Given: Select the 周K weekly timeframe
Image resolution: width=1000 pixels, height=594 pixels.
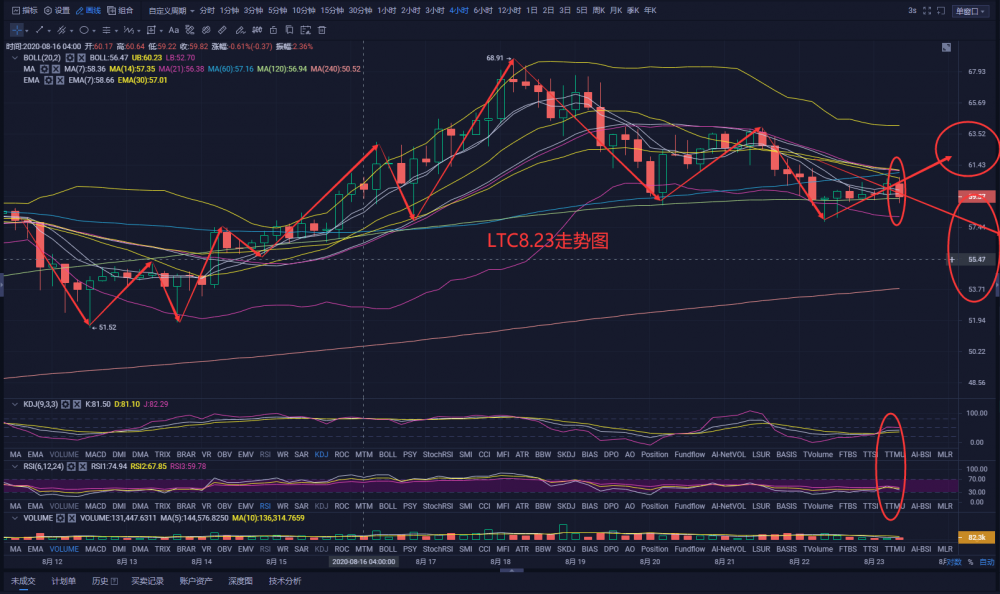Looking at the screenshot, I should click(598, 11).
